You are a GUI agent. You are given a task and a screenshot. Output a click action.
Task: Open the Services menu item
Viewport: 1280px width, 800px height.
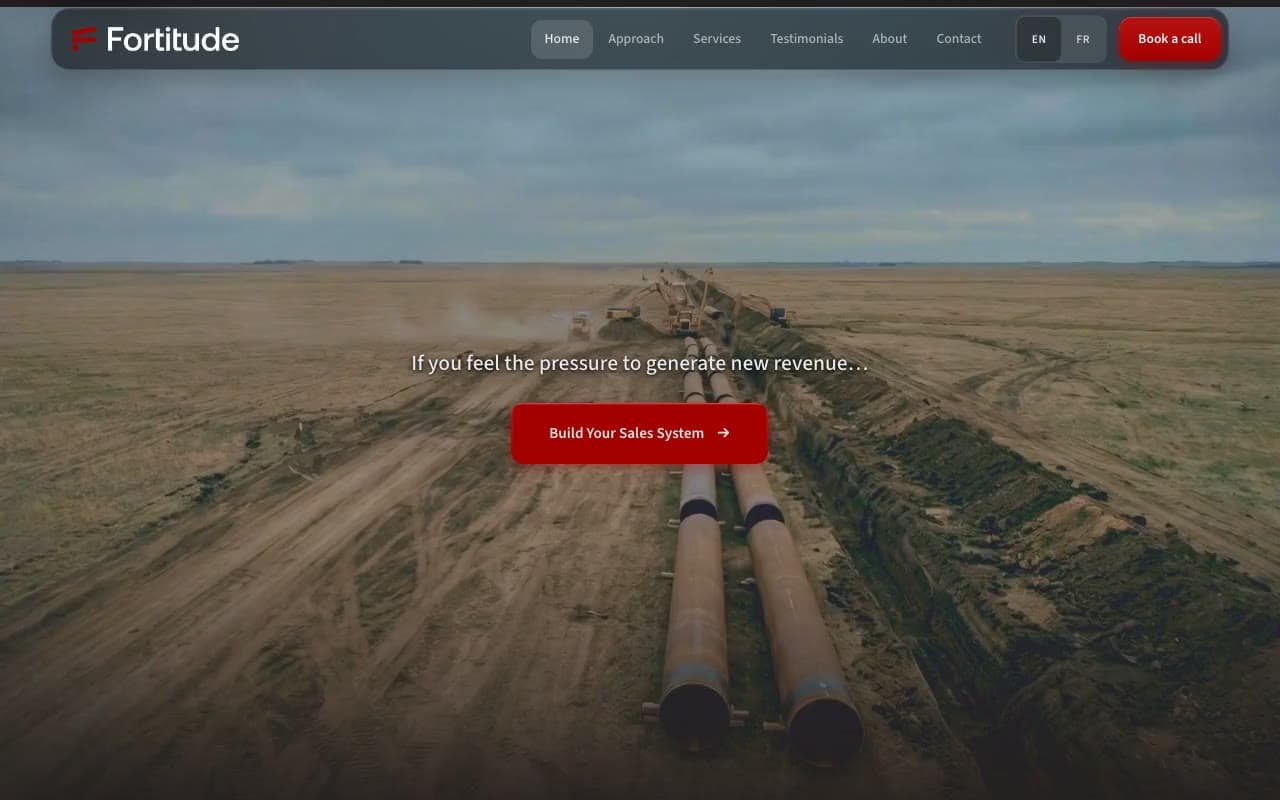pos(717,39)
